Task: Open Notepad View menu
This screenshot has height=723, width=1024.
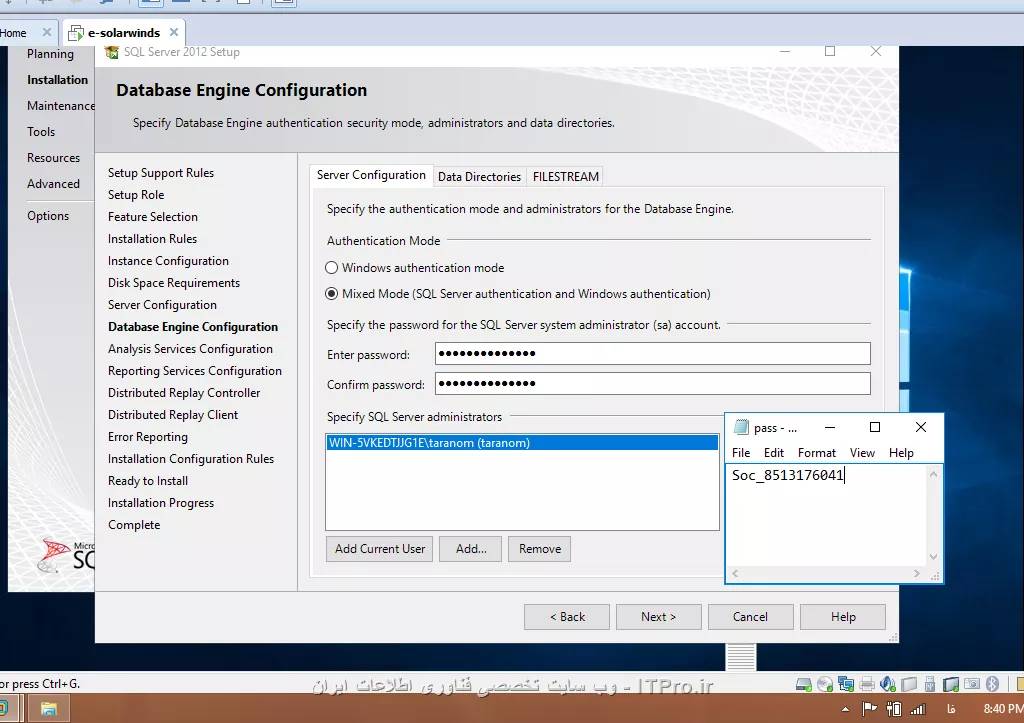Action: [x=862, y=453]
